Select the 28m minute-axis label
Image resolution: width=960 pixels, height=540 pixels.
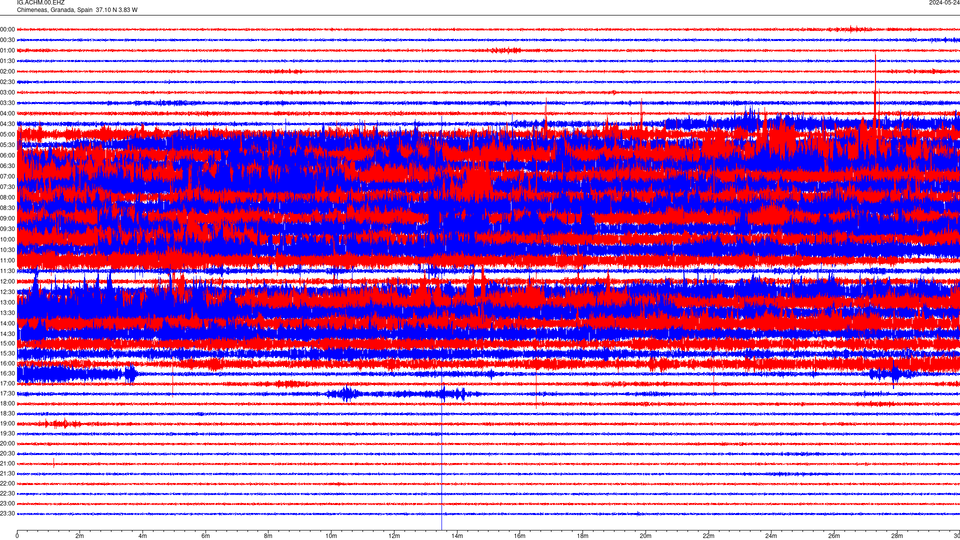click(x=897, y=536)
